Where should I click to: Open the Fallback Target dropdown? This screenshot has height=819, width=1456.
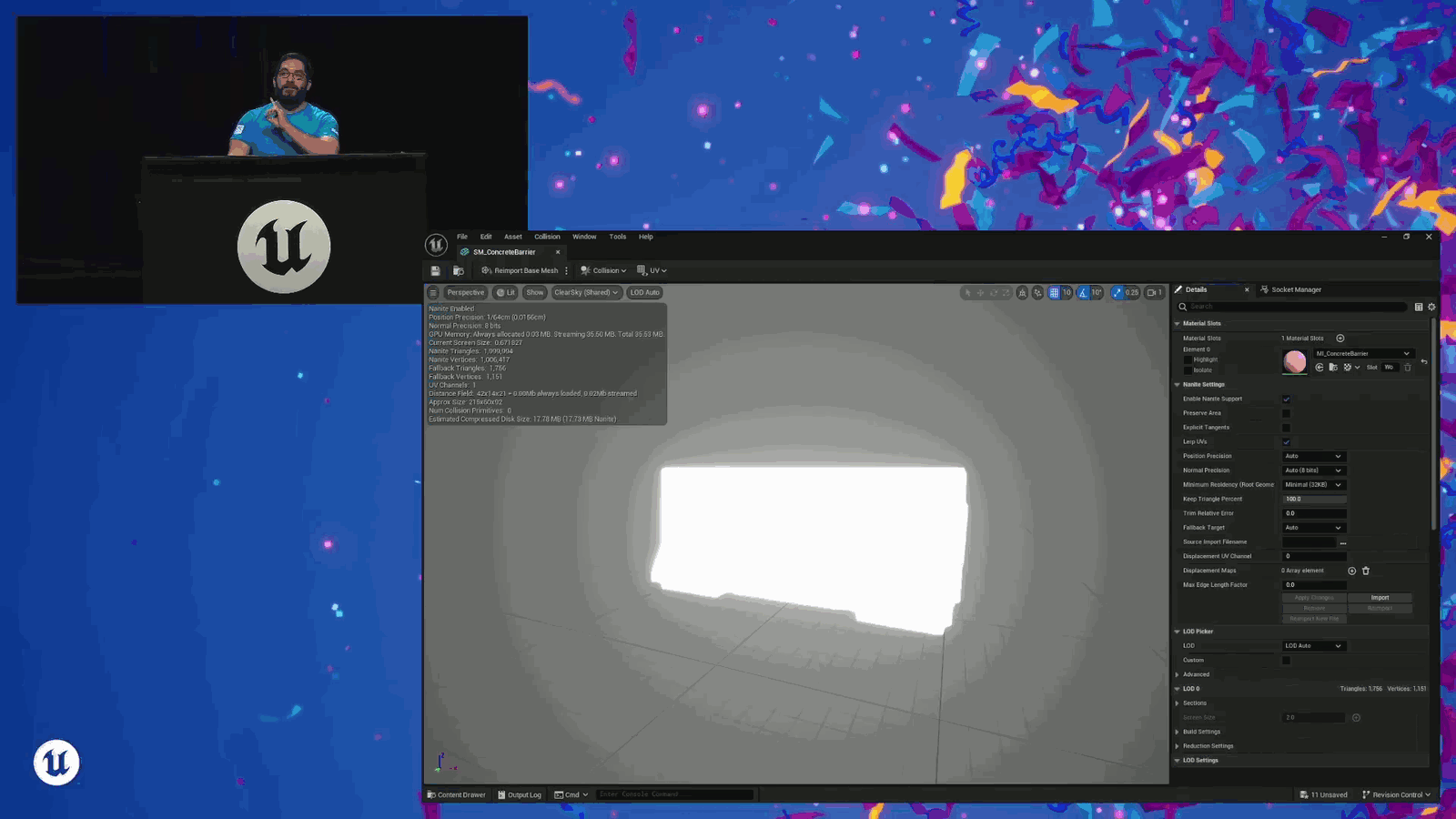(x=1313, y=528)
